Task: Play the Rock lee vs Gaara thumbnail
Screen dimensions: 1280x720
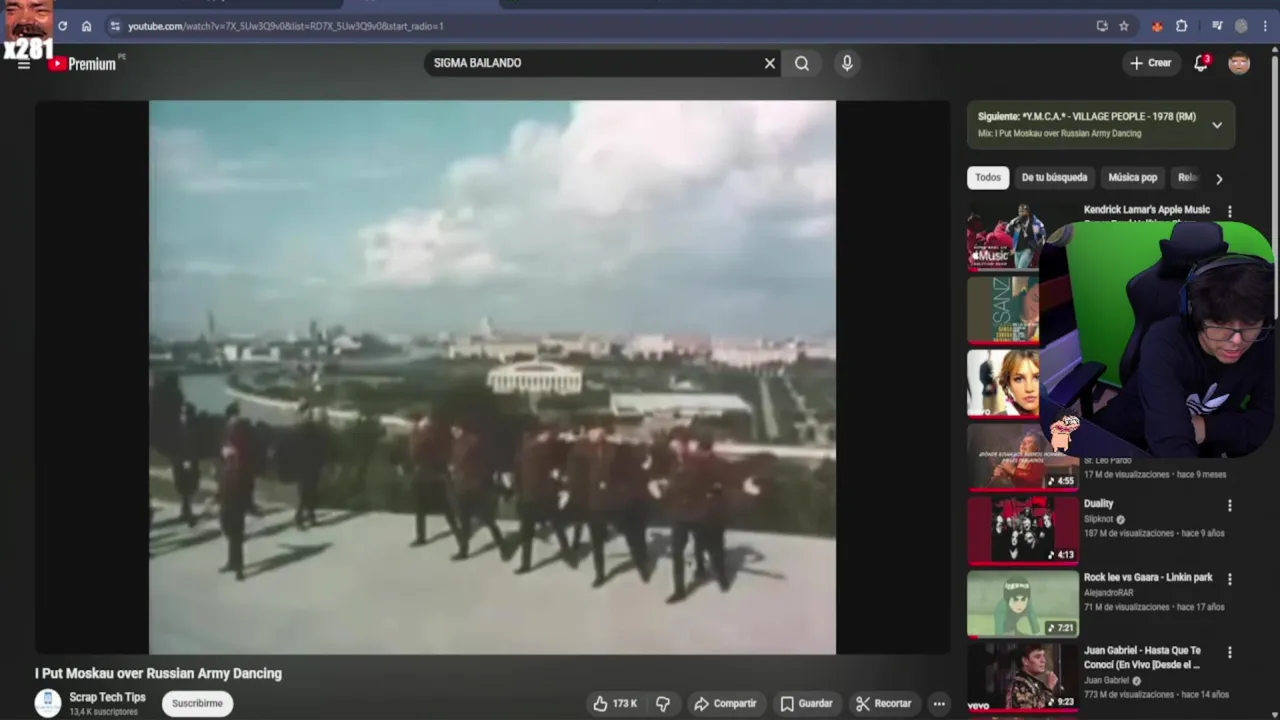Action: (1023, 604)
